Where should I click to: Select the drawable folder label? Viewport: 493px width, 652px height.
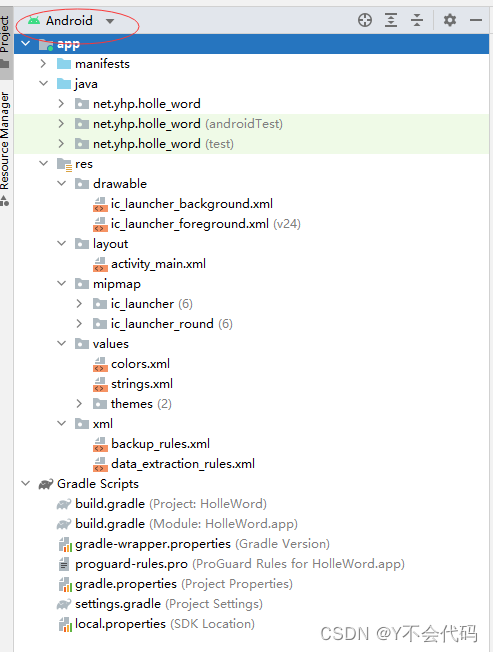tap(120, 183)
